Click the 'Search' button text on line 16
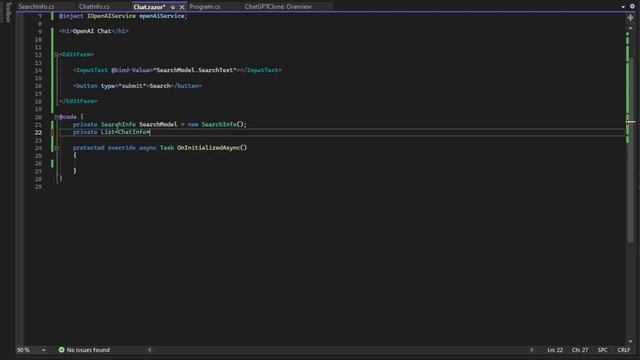Image resolution: width=640 pixels, height=360 pixels. (x=160, y=86)
